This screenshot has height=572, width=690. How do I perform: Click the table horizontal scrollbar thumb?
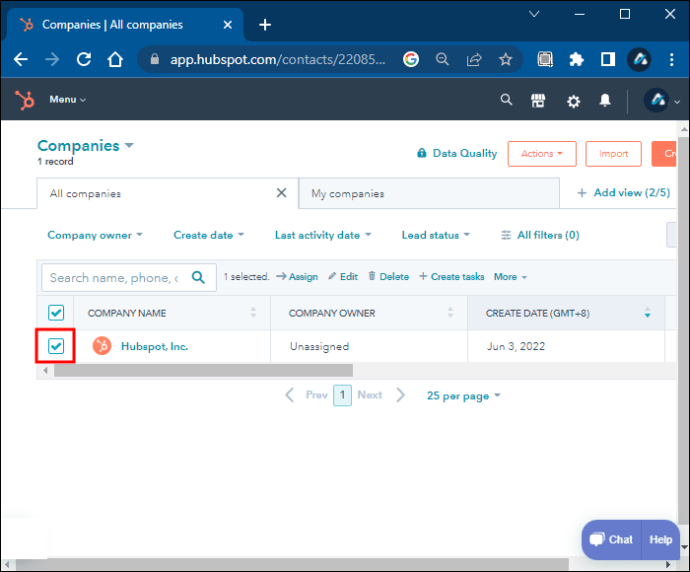pos(203,370)
